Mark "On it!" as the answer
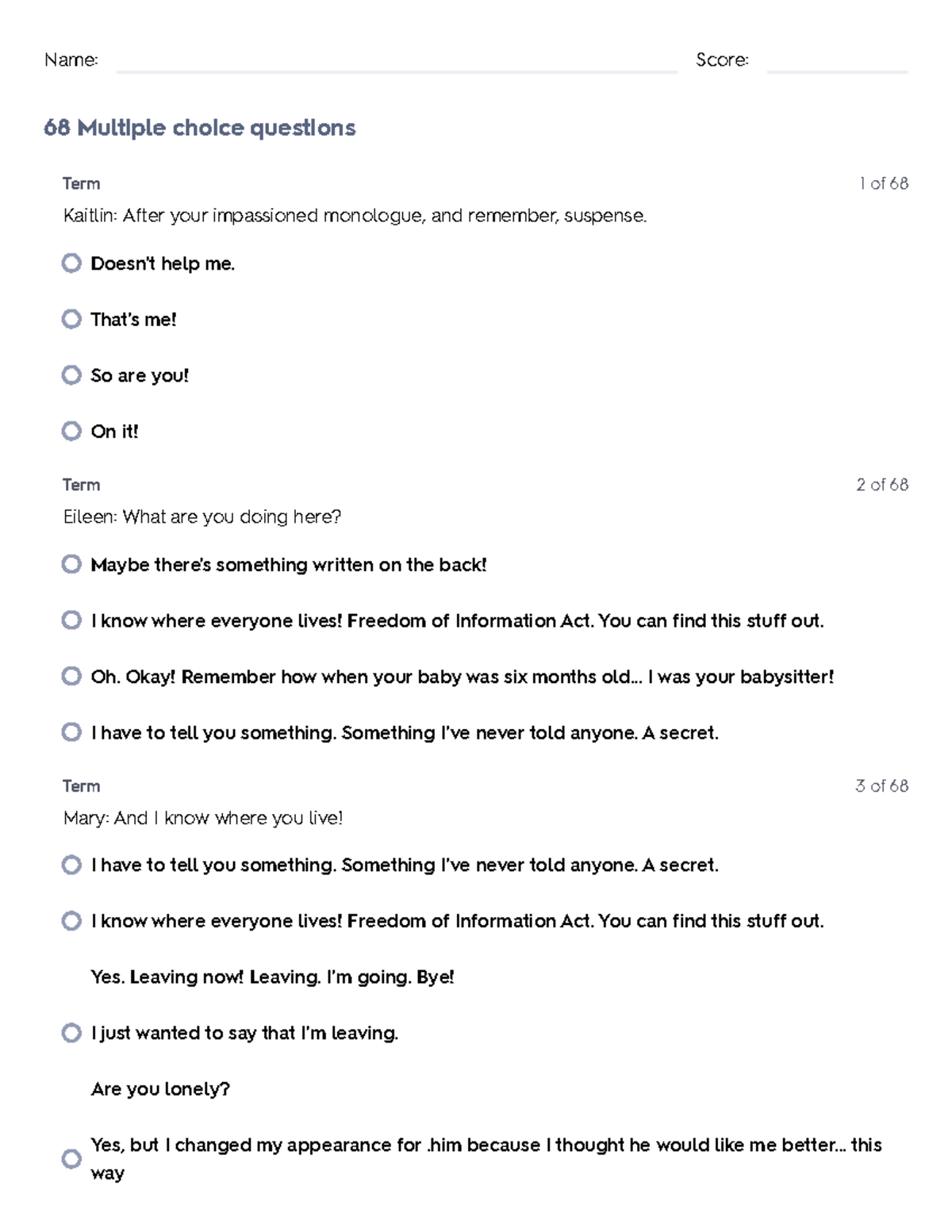The image size is (952, 1232). point(71,431)
